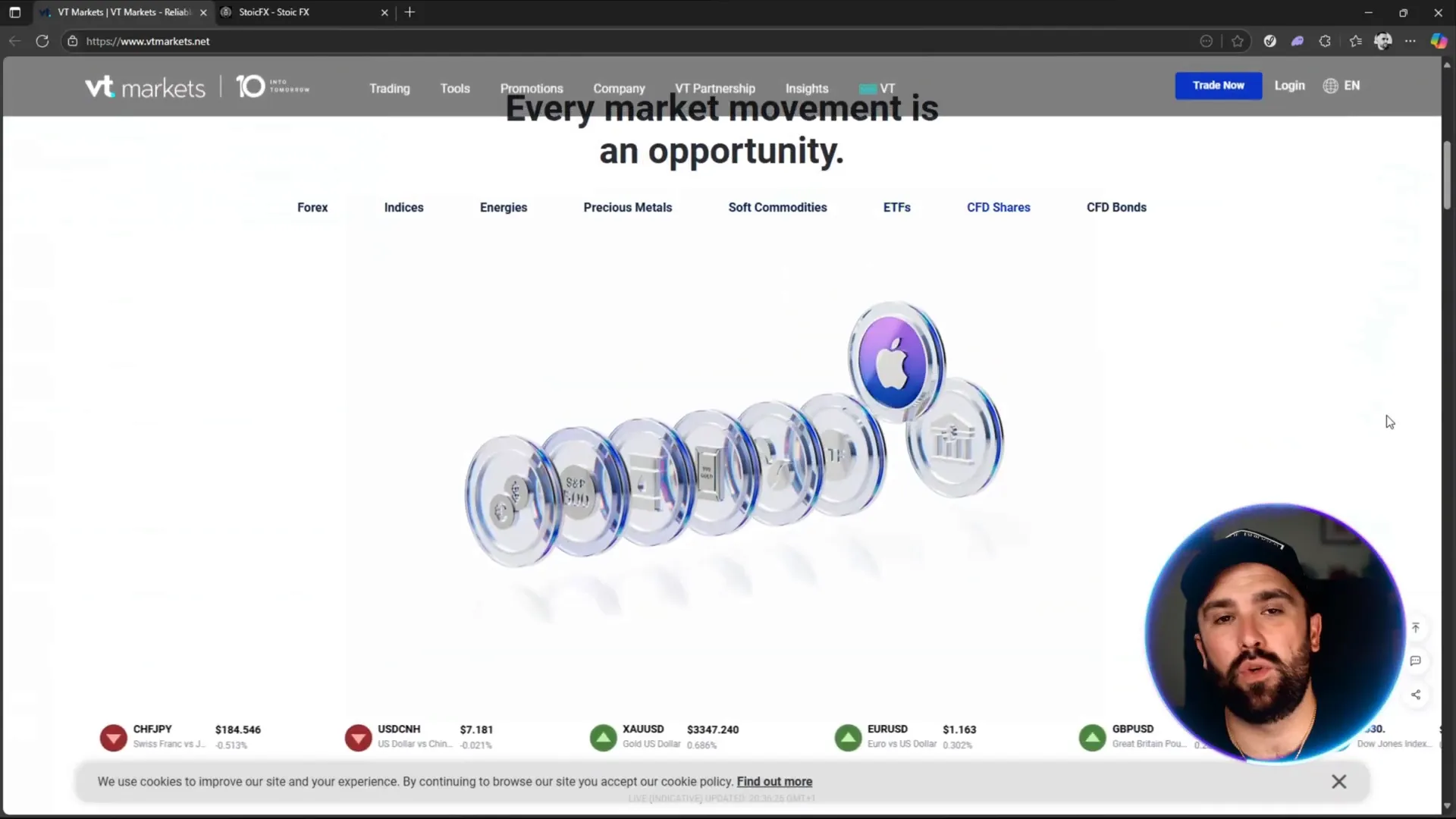This screenshot has width=1456, height=819.
Task: Click the Find out more cookie link
Action: point(774,782)
